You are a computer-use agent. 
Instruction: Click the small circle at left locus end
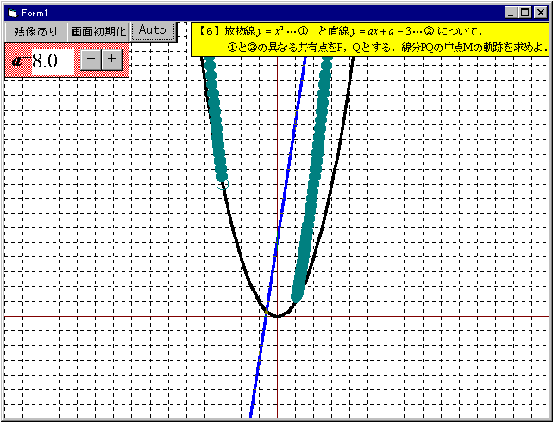click(x=223, y=185)
